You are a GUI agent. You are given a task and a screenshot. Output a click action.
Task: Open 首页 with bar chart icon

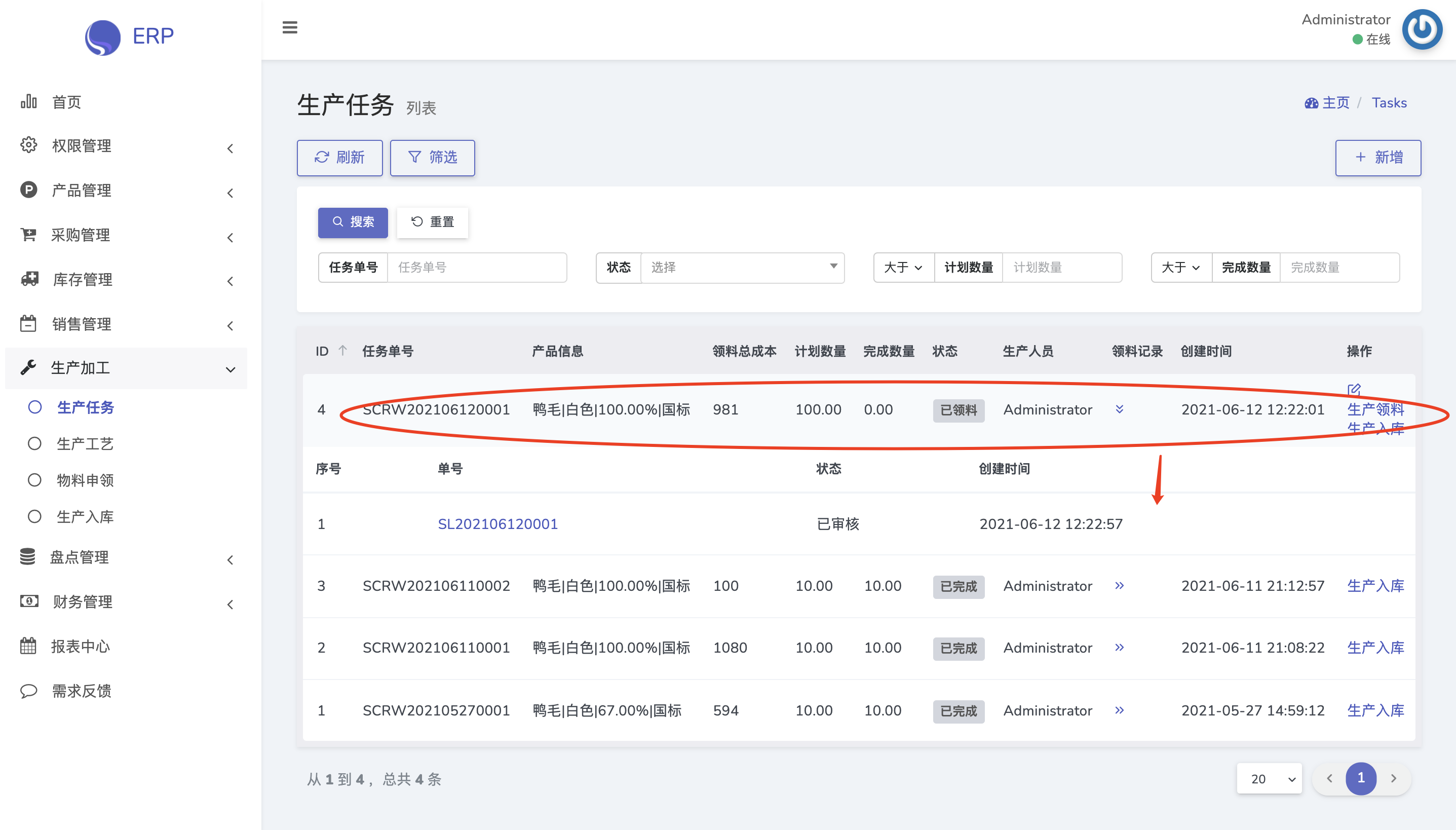(x=66, y=102)
